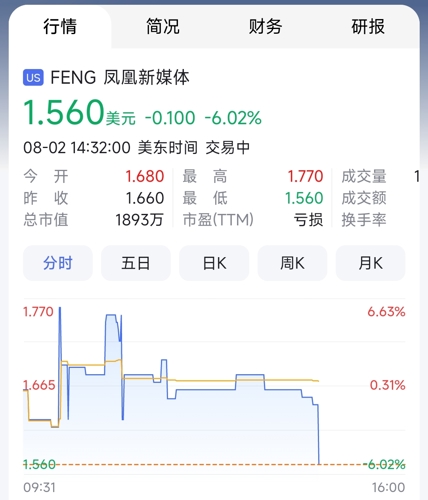Click the blue US market badge icon
The height and width of the screenshot is (500, 428).
pos(33,78)
